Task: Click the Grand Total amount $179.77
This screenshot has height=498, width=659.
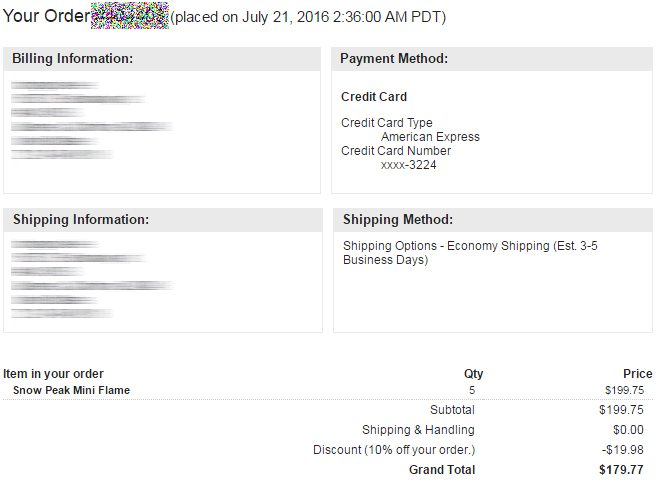Action: [x=622, y=470]
